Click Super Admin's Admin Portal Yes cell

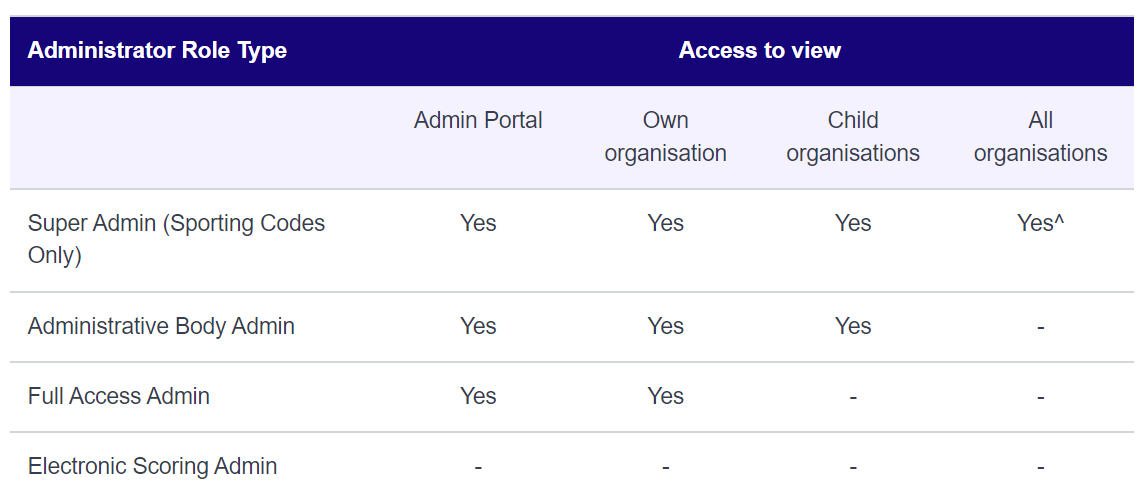pyautogui.click(x=478, y=223)
